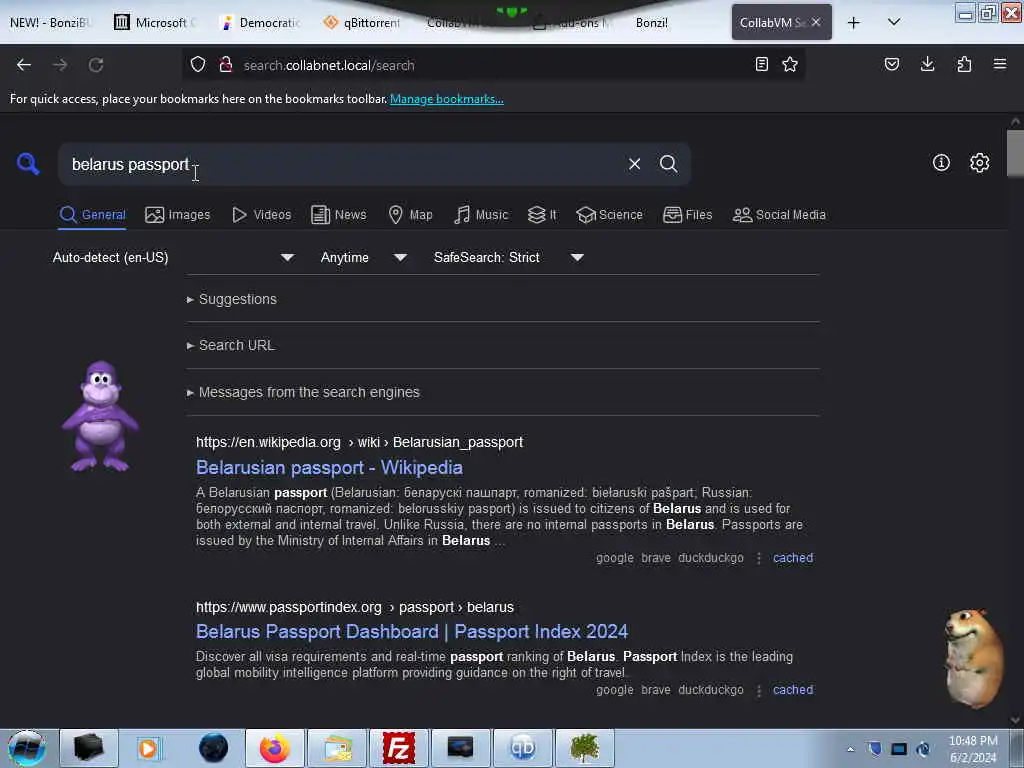Switch to the Microsoft tab

click(x=155, y=23)
